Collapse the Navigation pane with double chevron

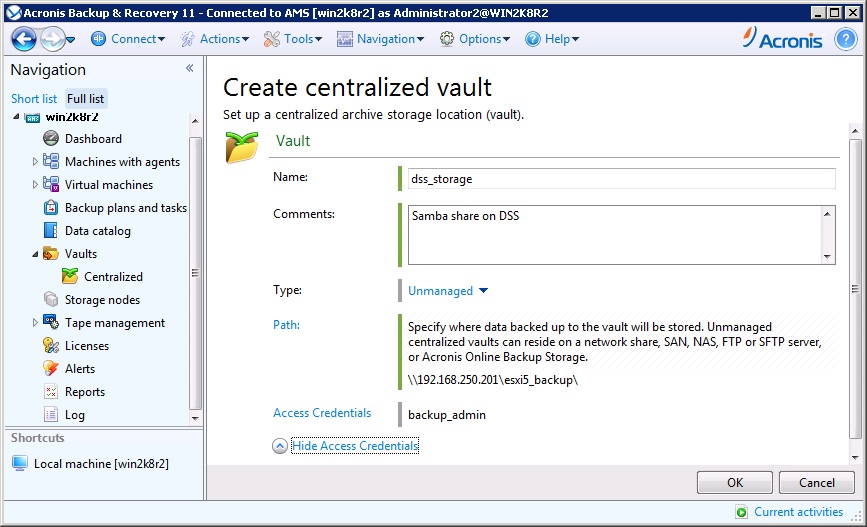(190, 68)
